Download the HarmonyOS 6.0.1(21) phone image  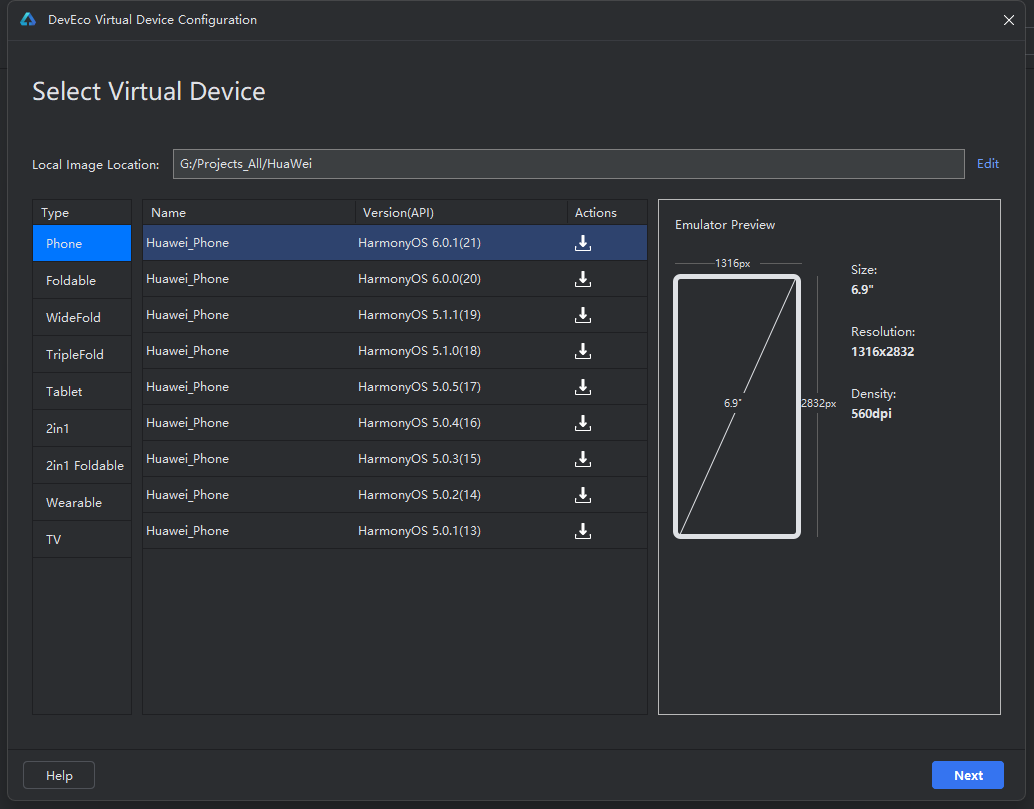tap(582, 243)
